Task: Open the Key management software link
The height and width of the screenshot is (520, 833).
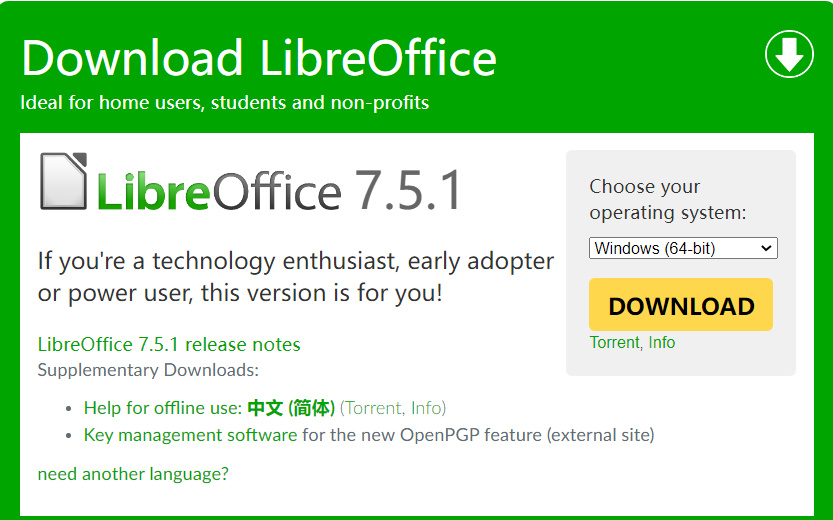Action: pos(190,435)
